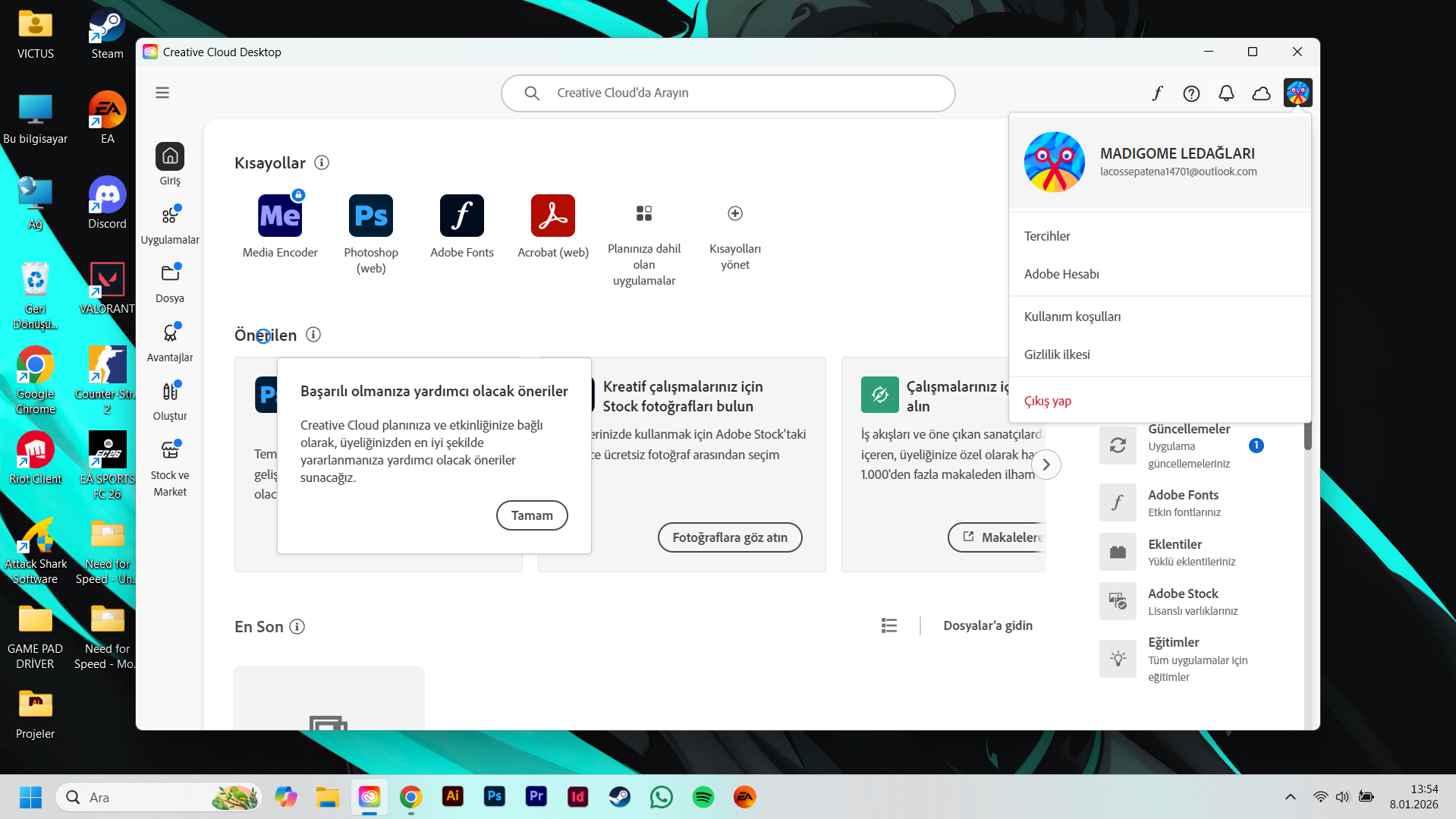1456x819 pixels.
Task: Open Oluştur in the sidebar
Action: (170, 400)
